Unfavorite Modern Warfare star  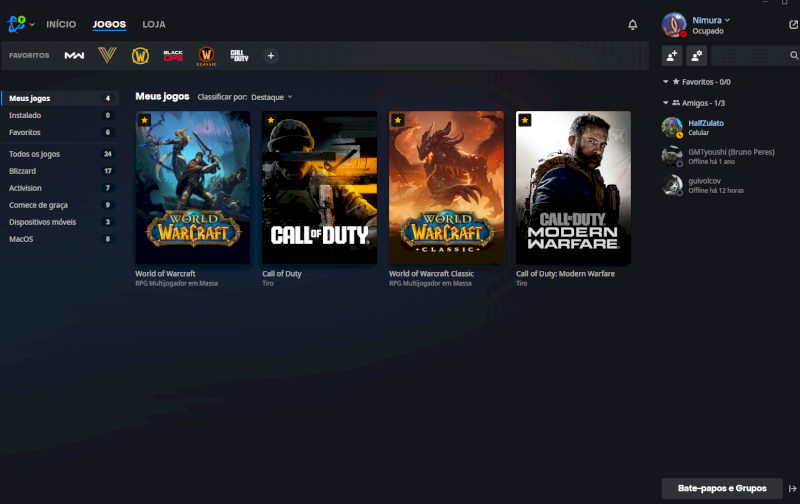coord(524,120)
